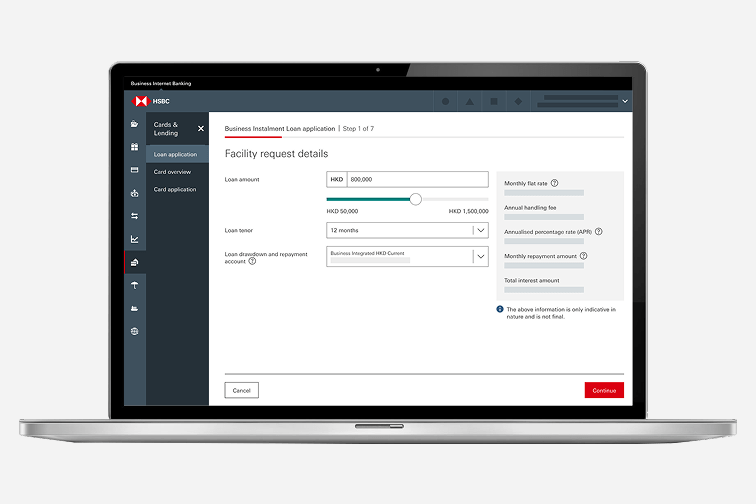The image size is (756, 504).
Task: Open the card icon in sidebar
Action: coord(135,170)
